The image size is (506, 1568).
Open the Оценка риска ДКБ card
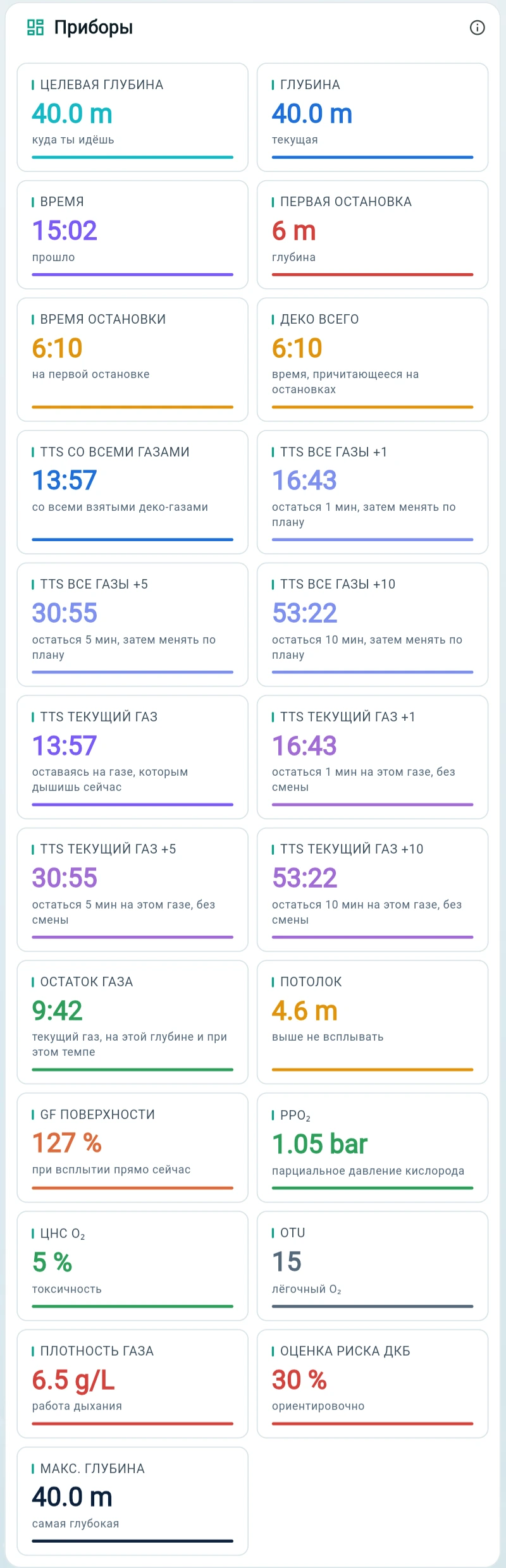click(373, 1384)
